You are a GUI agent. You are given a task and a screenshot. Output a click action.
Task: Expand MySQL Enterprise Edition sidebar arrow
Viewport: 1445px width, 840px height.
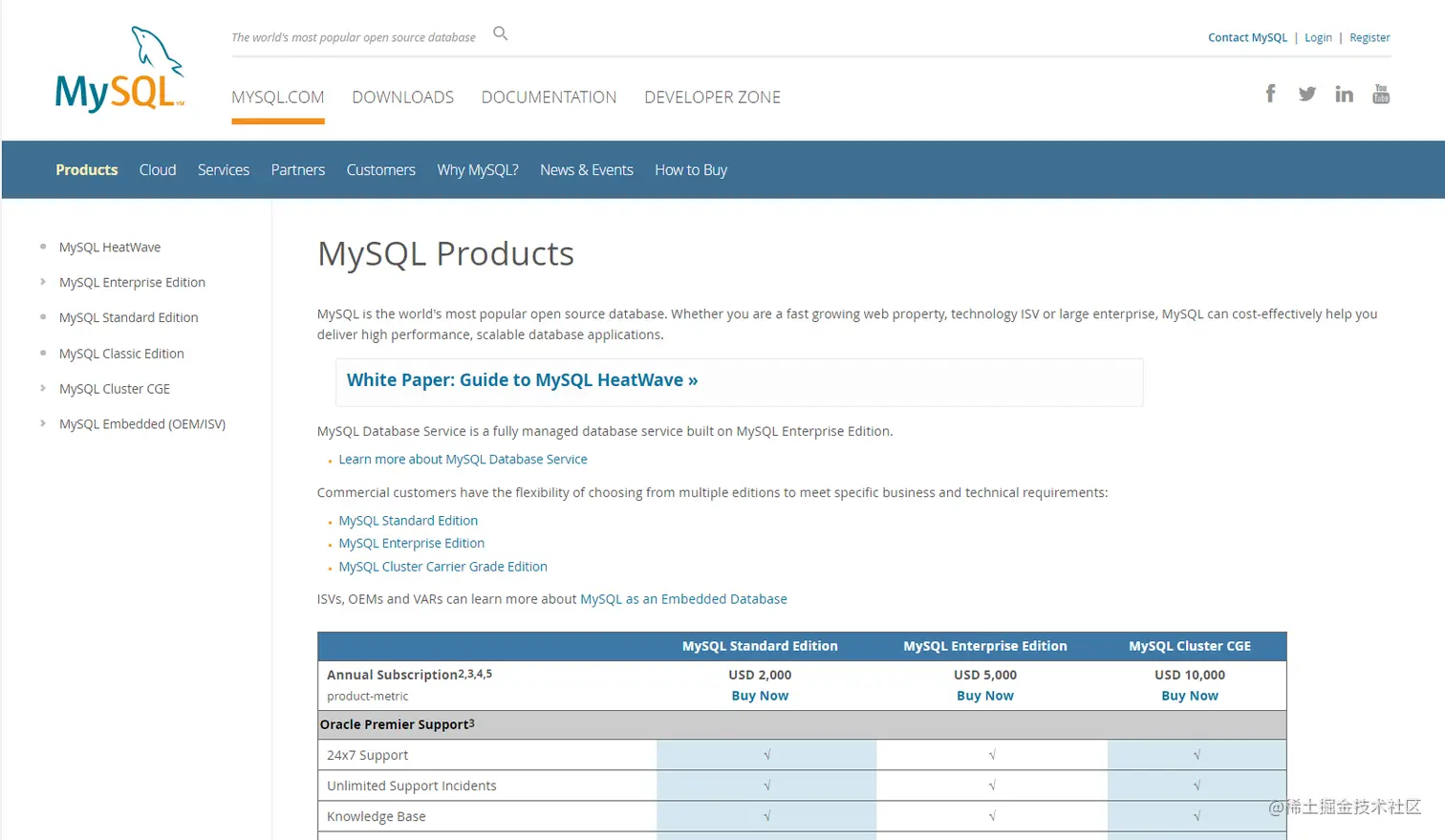tap(43, 282)
